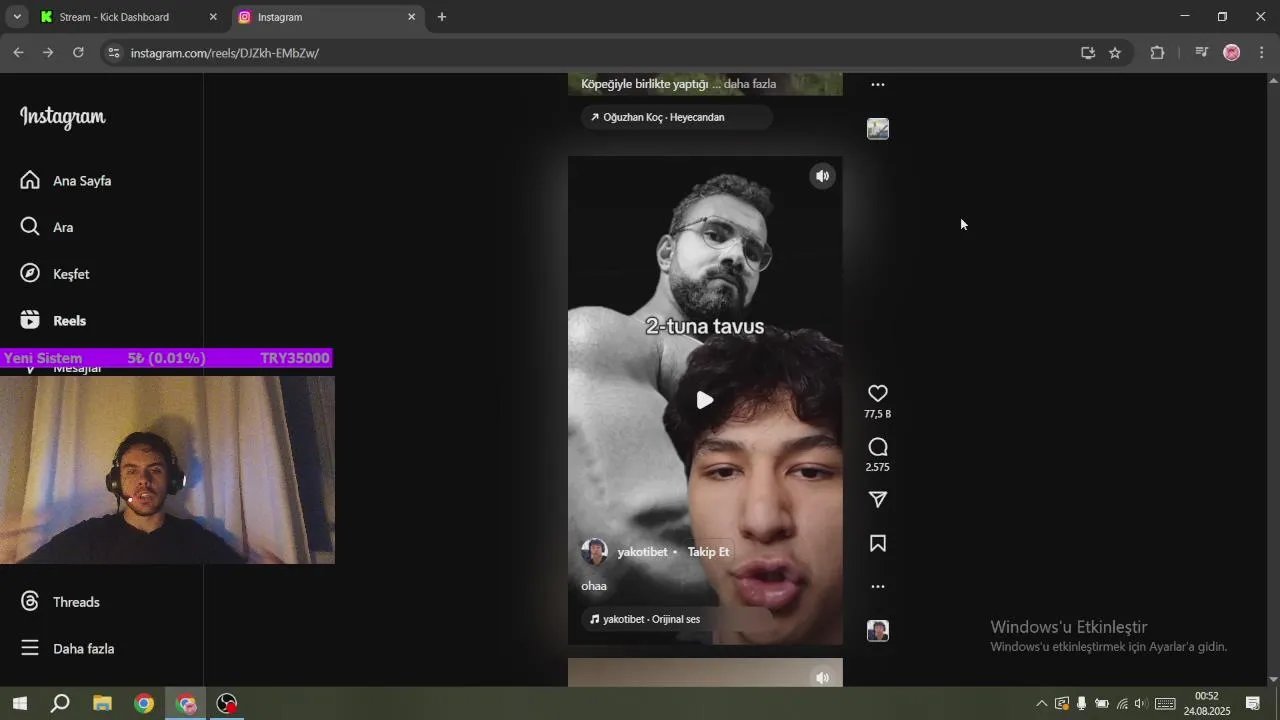
Task: Go back in browser
Action: (x=18, y=53)
